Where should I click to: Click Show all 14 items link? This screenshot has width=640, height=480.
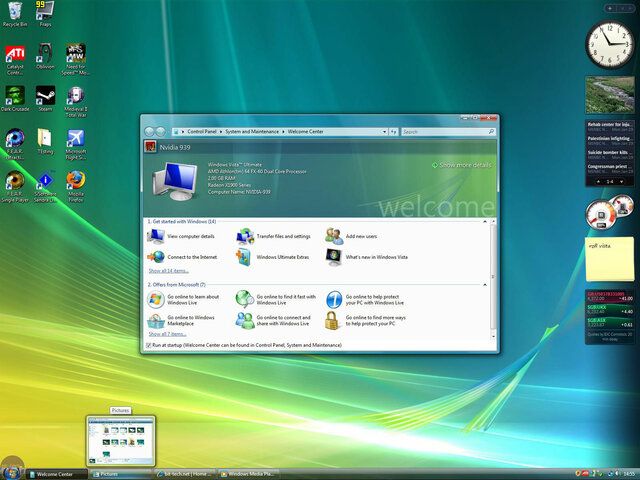(x=169, y=271)
